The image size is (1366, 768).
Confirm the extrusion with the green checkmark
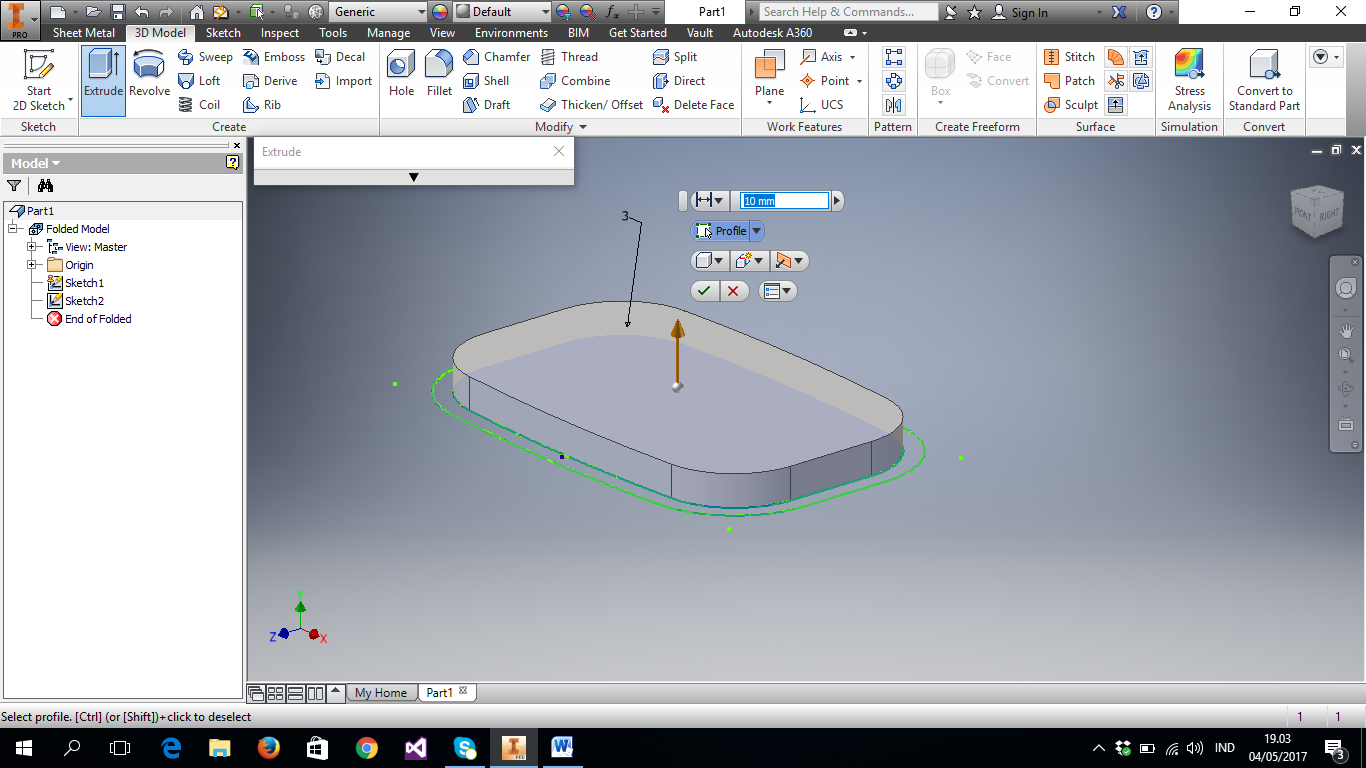[x=704, y=290]
